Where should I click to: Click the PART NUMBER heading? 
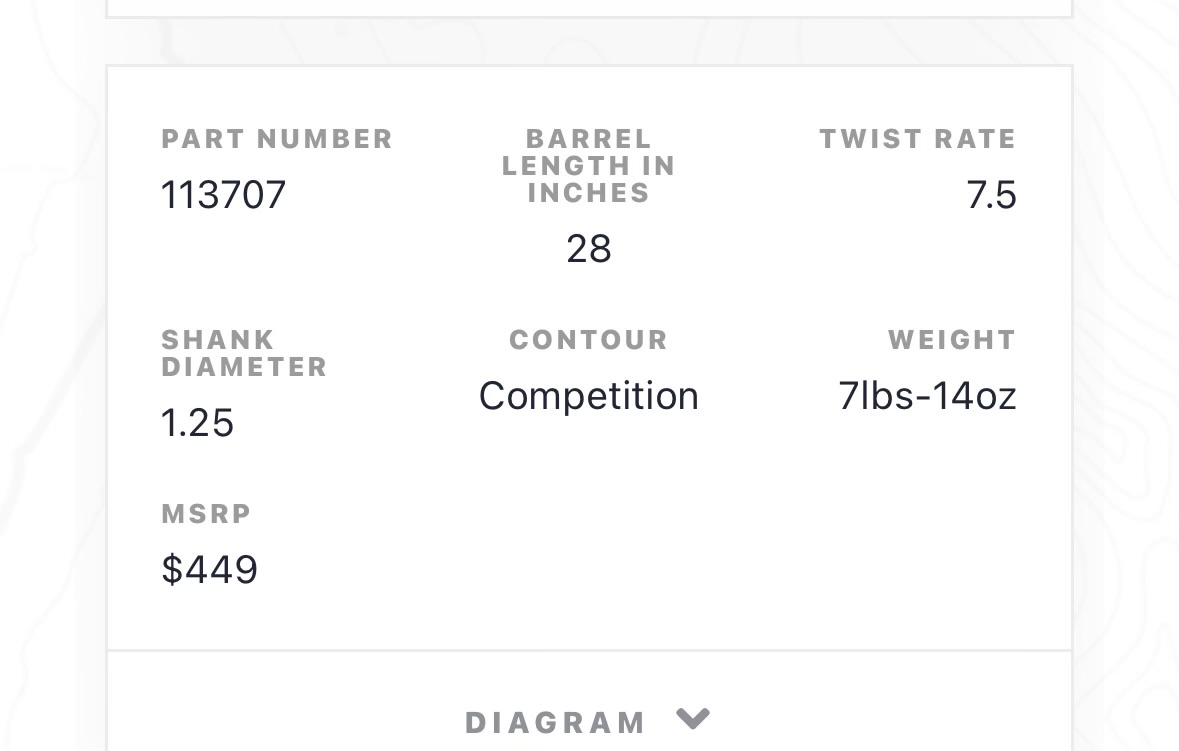277,139
